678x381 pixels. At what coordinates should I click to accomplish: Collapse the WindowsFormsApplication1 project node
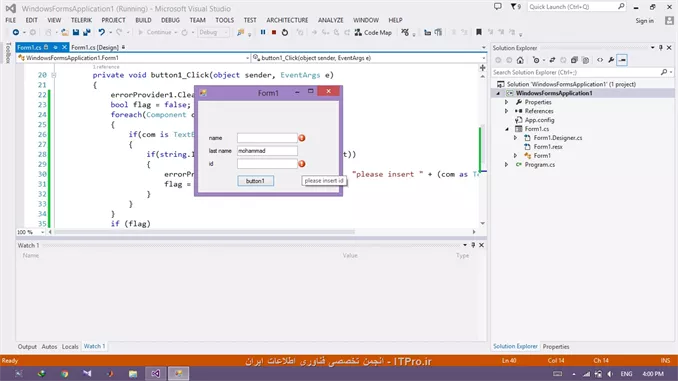498,93
